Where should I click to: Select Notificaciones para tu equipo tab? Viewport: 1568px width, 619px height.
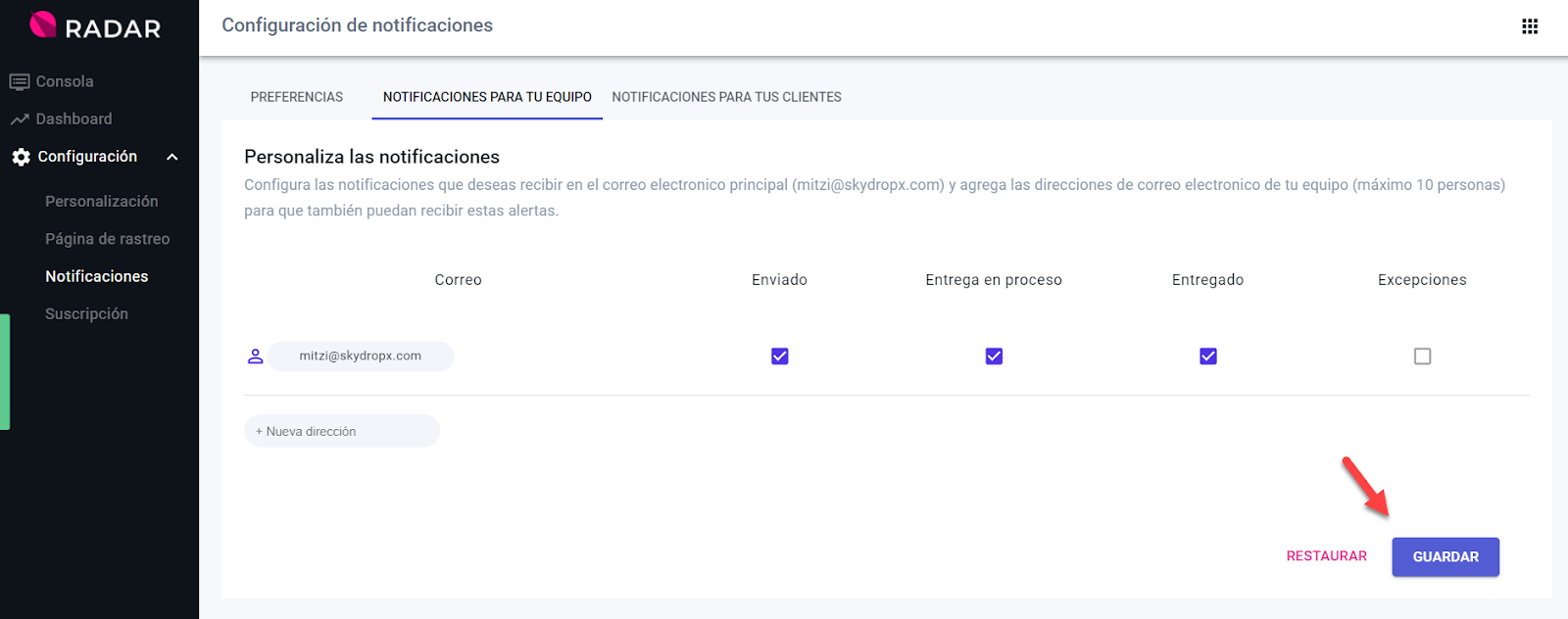click(x=487, y=97)
